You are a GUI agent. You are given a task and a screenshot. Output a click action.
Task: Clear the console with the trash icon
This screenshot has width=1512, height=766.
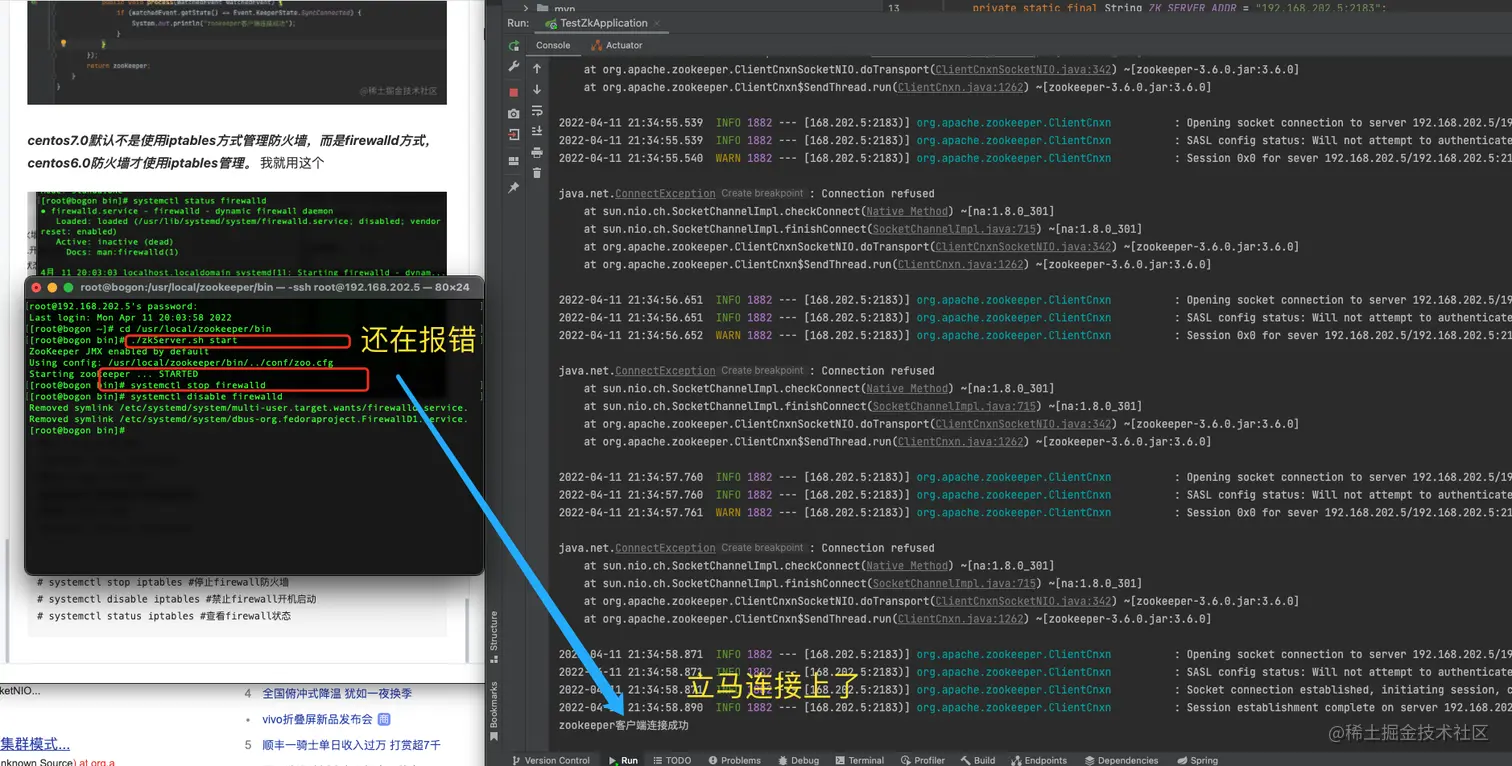click(537, 174)
